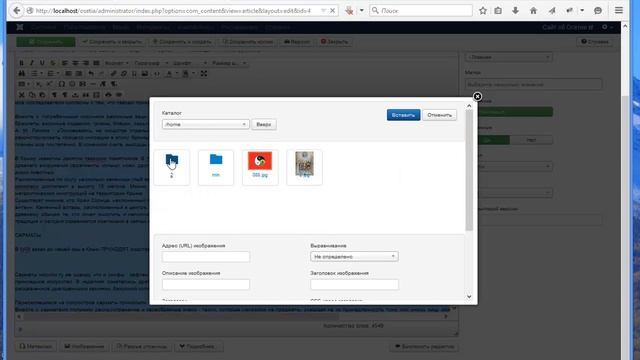Justify text in the editor toolbar

tap(96, 63)
